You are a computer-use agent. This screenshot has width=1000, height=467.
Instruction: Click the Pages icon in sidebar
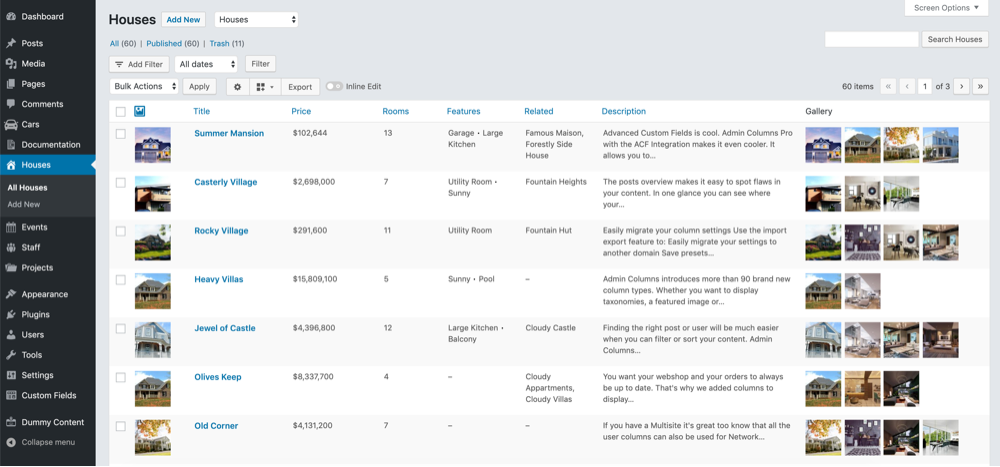point(11,84)
